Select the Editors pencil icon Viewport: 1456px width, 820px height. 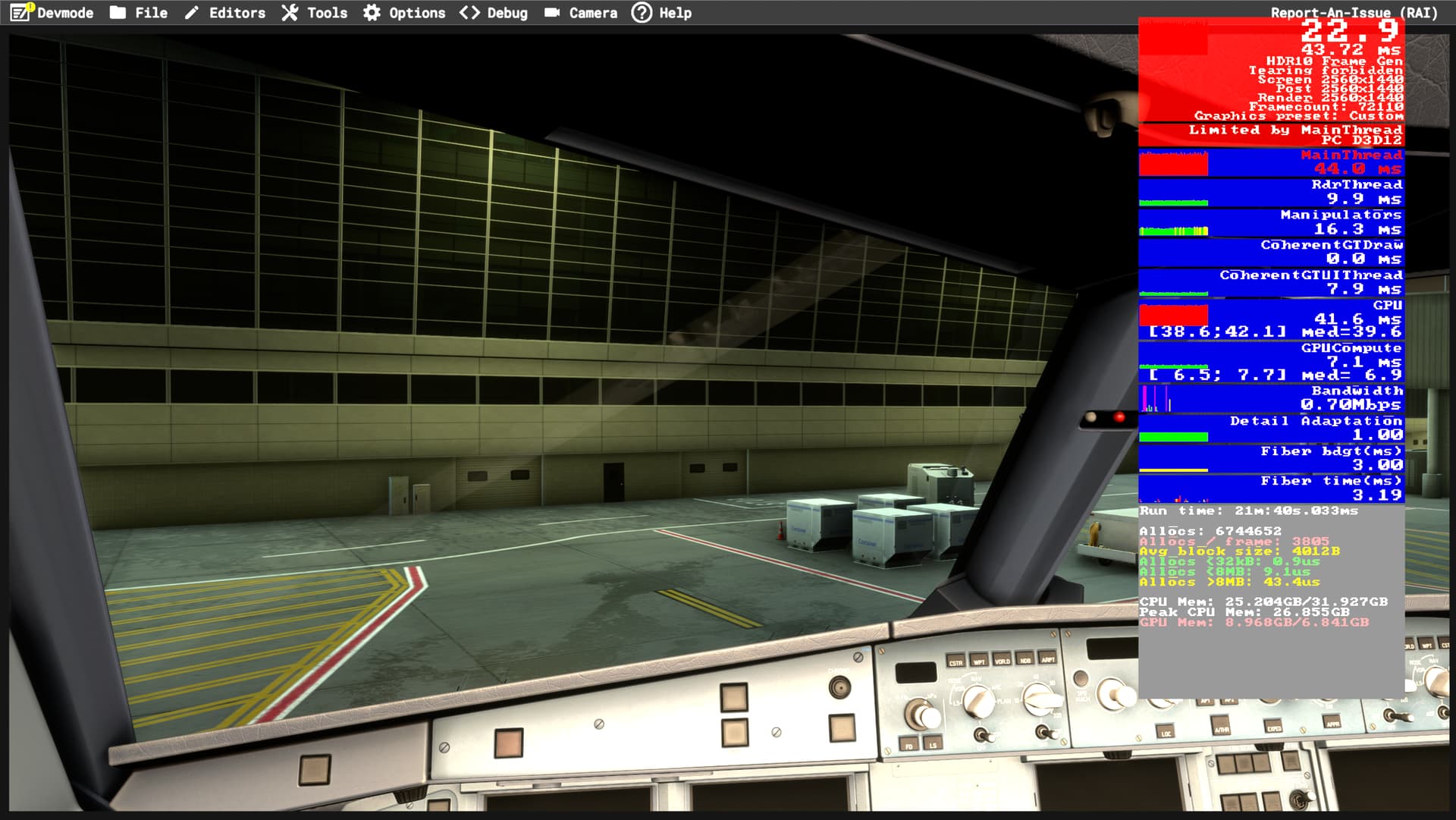(190, 13)
